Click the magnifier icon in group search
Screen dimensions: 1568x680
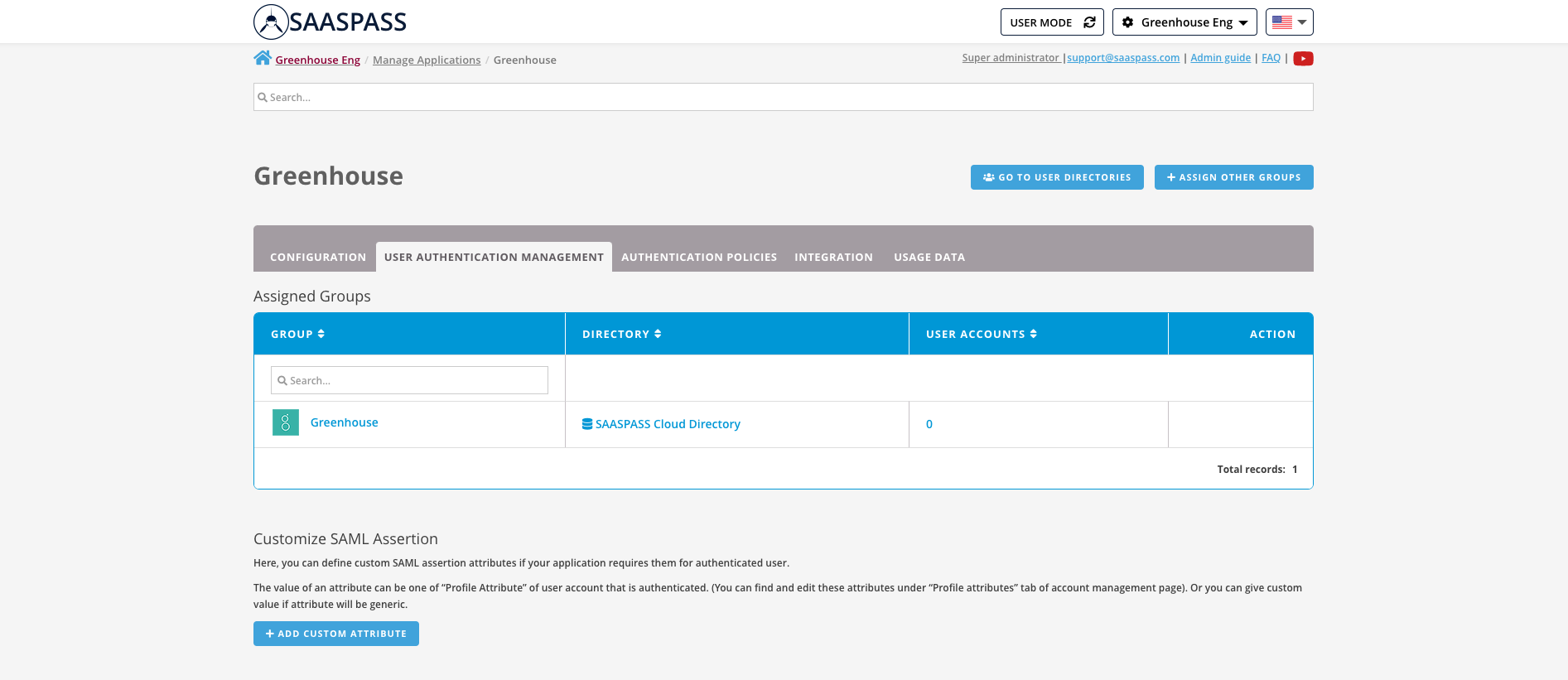[x=282, y=380]
